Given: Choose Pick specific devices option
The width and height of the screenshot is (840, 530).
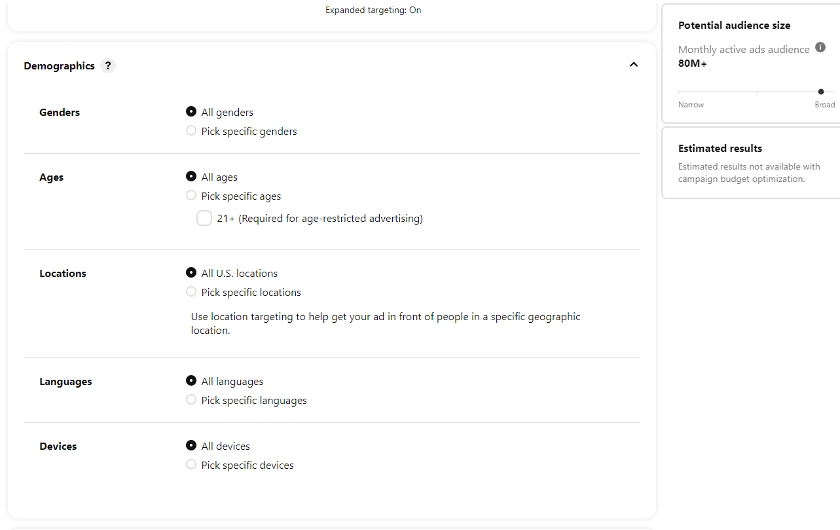Looking at the screenshot, I should click(x=191, y=465).
